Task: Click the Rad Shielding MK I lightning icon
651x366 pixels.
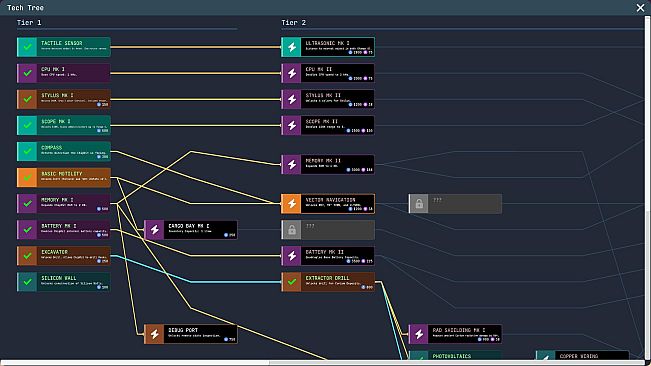Action: coord(419,334)
